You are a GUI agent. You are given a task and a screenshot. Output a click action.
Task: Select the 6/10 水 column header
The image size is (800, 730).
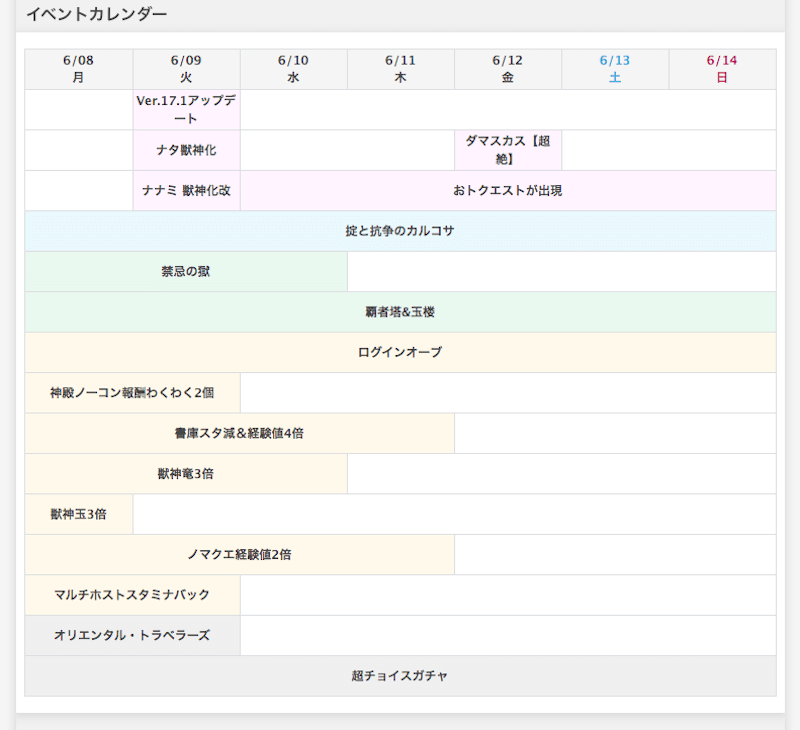(293, 69)
